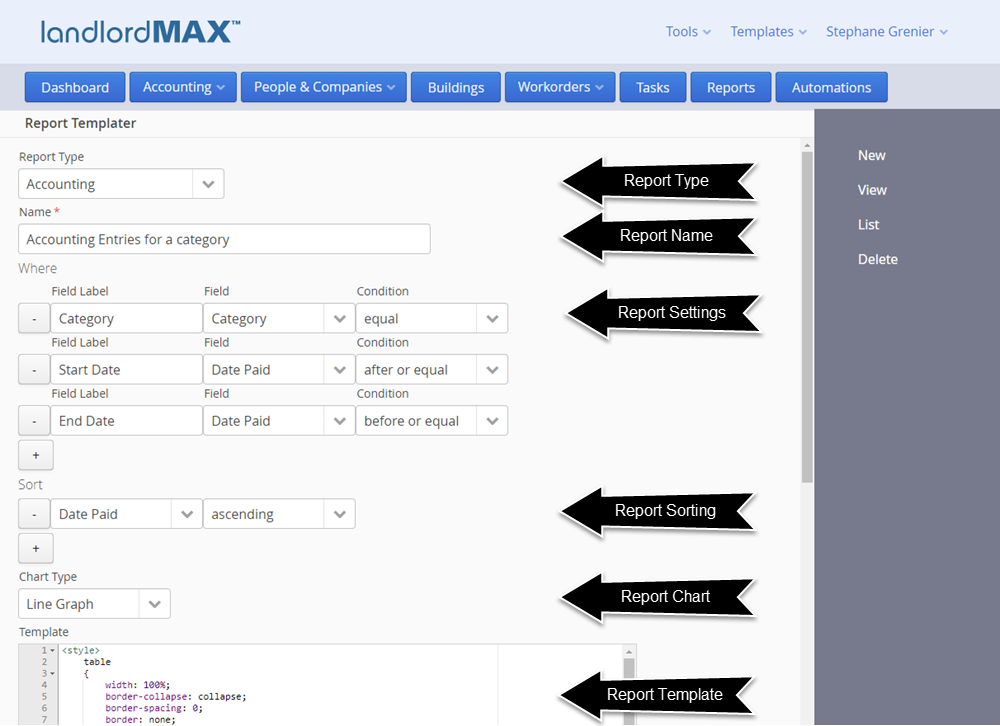This screenshot has height=726, width=1000.
Task: Remove the Start Date condition row
Action: click(34, 369)
